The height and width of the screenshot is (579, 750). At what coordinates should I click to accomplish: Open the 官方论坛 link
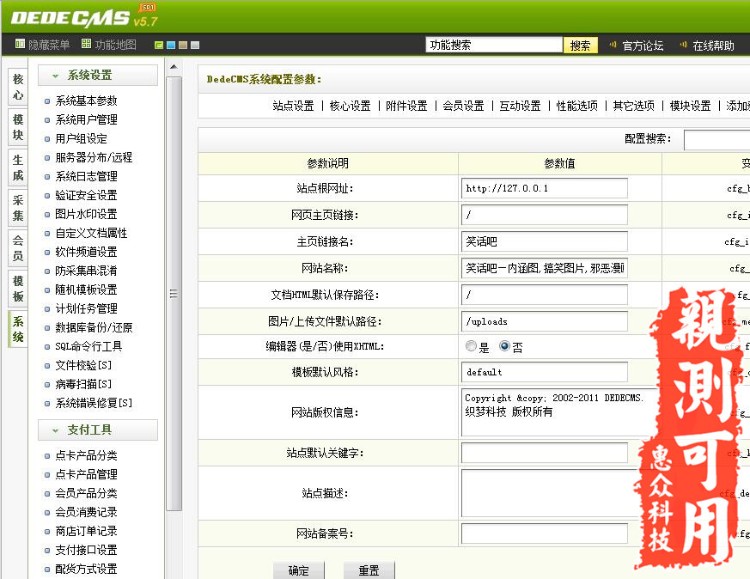pyautogui.click(x=642, y=45)
